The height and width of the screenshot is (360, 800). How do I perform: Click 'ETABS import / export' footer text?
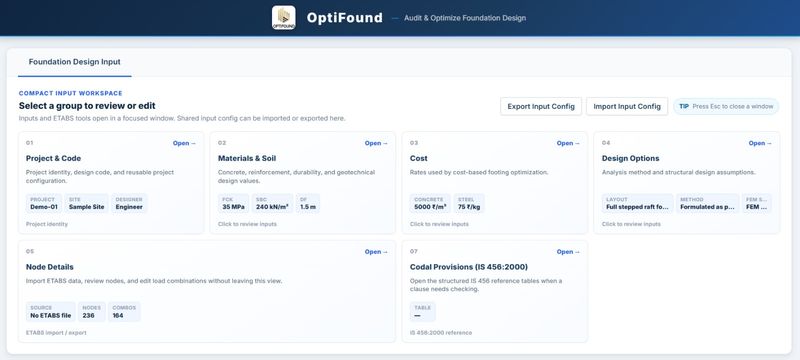(x=56, y=333)
